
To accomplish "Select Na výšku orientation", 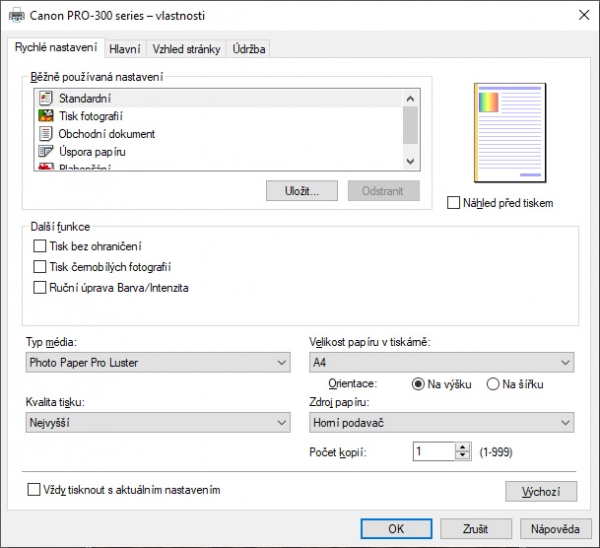I will [x=418, y=384].
